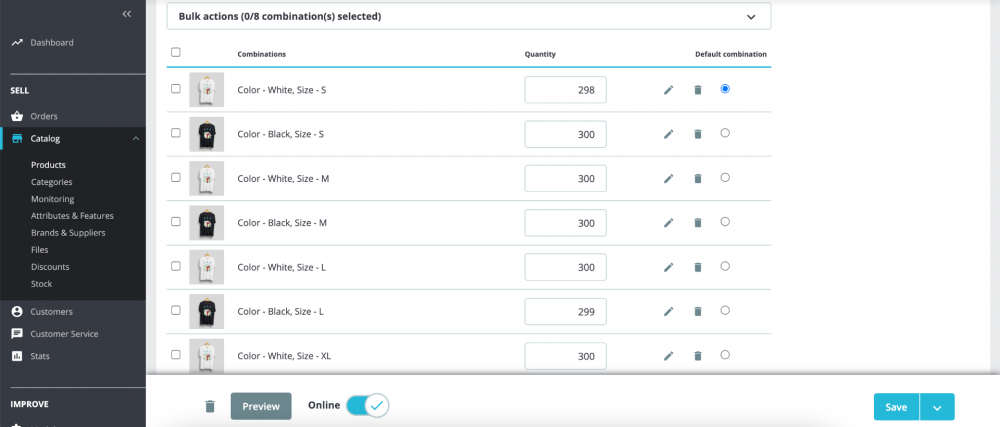Image resolution: width=1000 pixels, height=427 pixels.
Task: Collapse the Catalog menu section
Action: [136, 138]
